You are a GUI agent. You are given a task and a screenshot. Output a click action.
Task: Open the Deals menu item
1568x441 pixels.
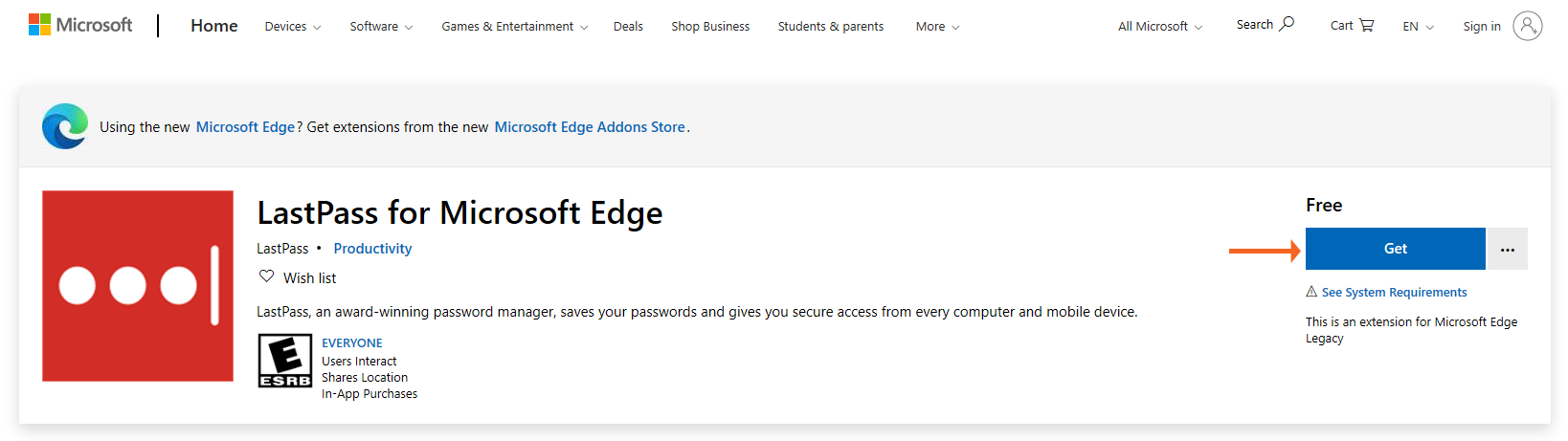[x=628, y=27]
